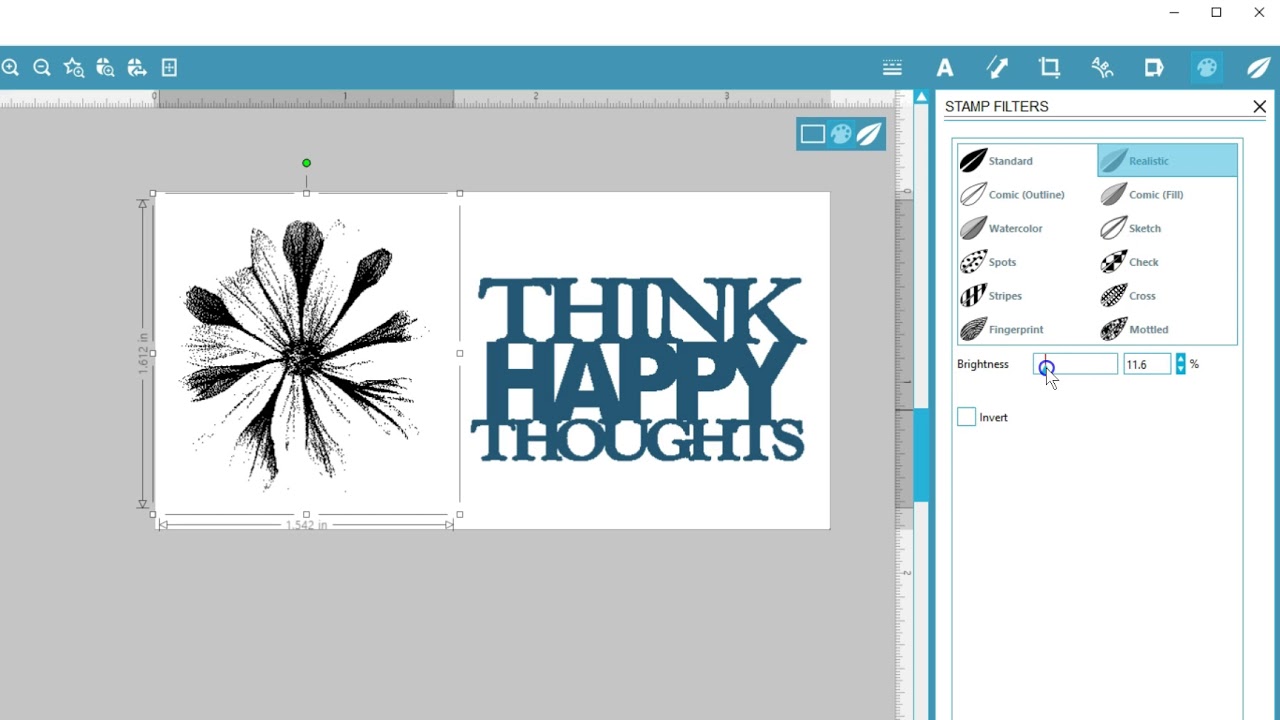Zoom to selection using the star magnifier icon

tap(74, 68)
